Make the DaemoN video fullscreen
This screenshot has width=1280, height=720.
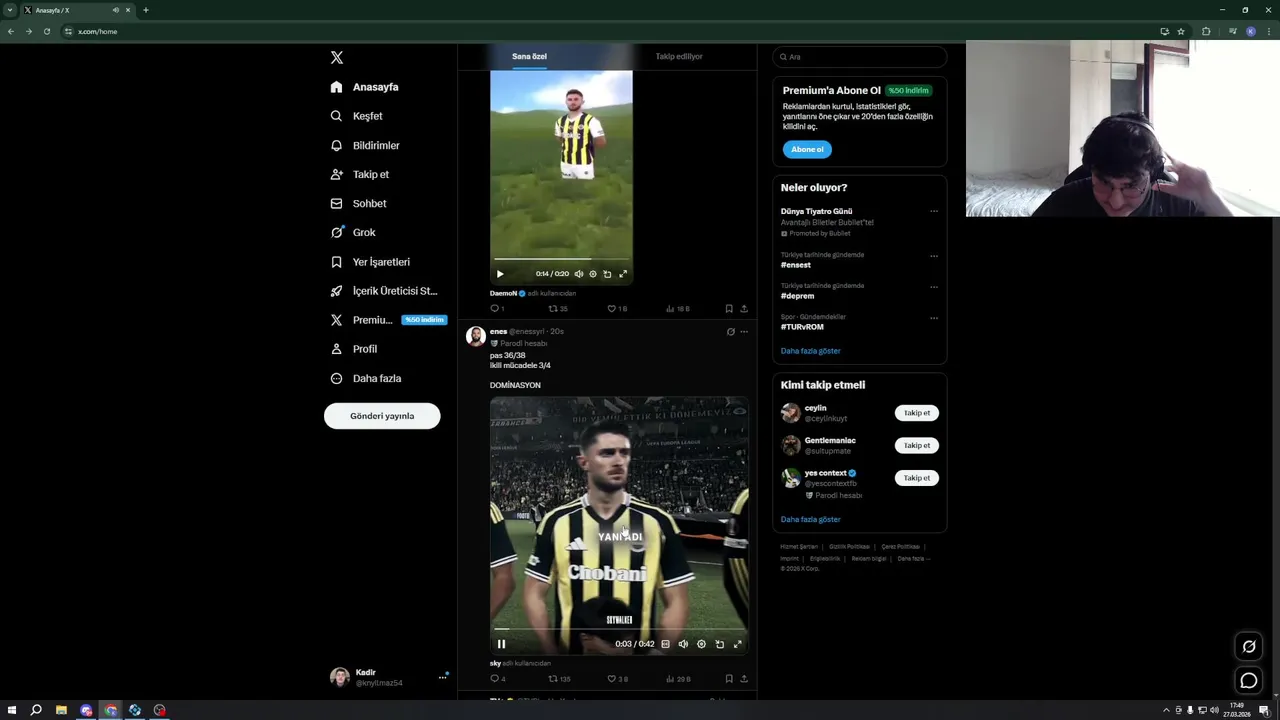point(623,274)
